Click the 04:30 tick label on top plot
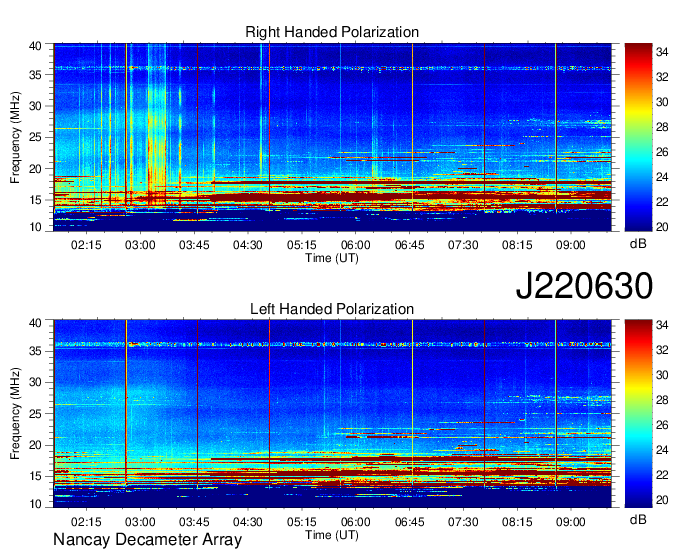Screen dimensions: 680x552 [x=248, y=245]
